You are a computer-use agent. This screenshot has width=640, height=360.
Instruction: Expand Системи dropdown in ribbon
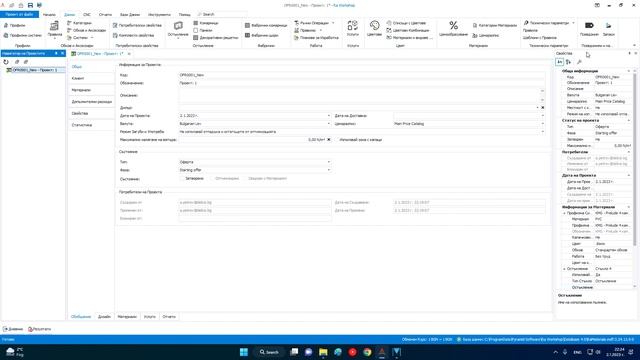pos(92,38)
